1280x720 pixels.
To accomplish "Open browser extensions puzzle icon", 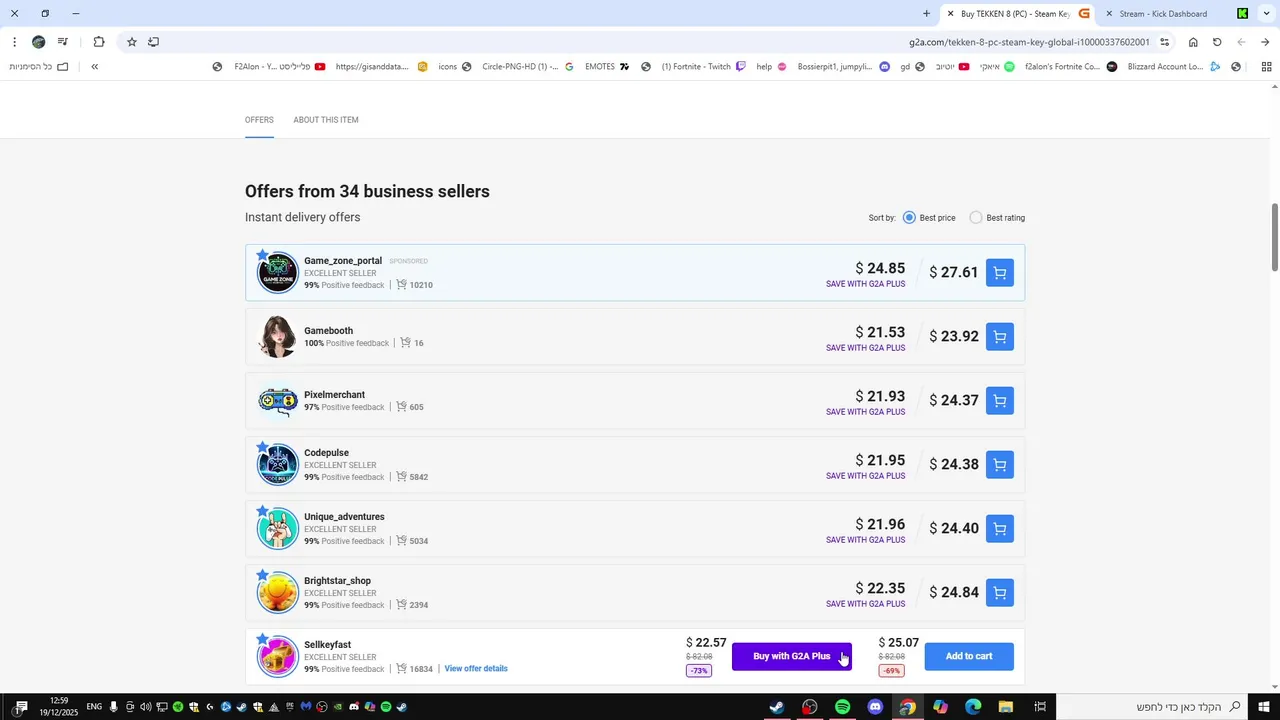I will (99, 42).
